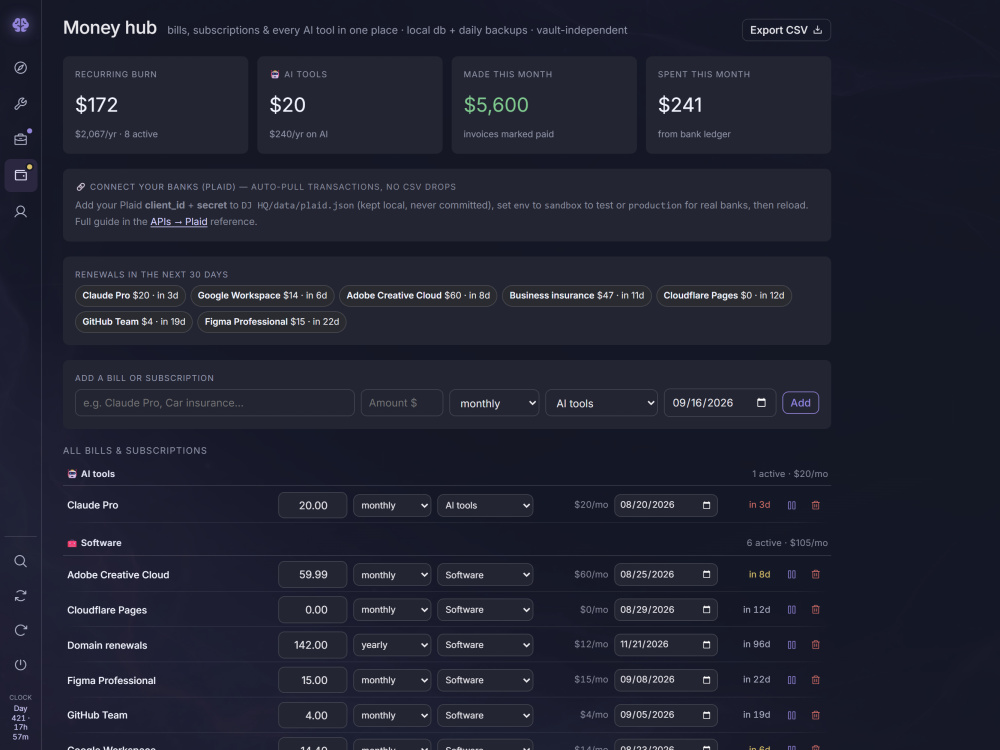The width and height of the screenshot is (1000, 750).
Task: Select the wallet Money hub sidebar icon
Action: [x=20, y=175]
